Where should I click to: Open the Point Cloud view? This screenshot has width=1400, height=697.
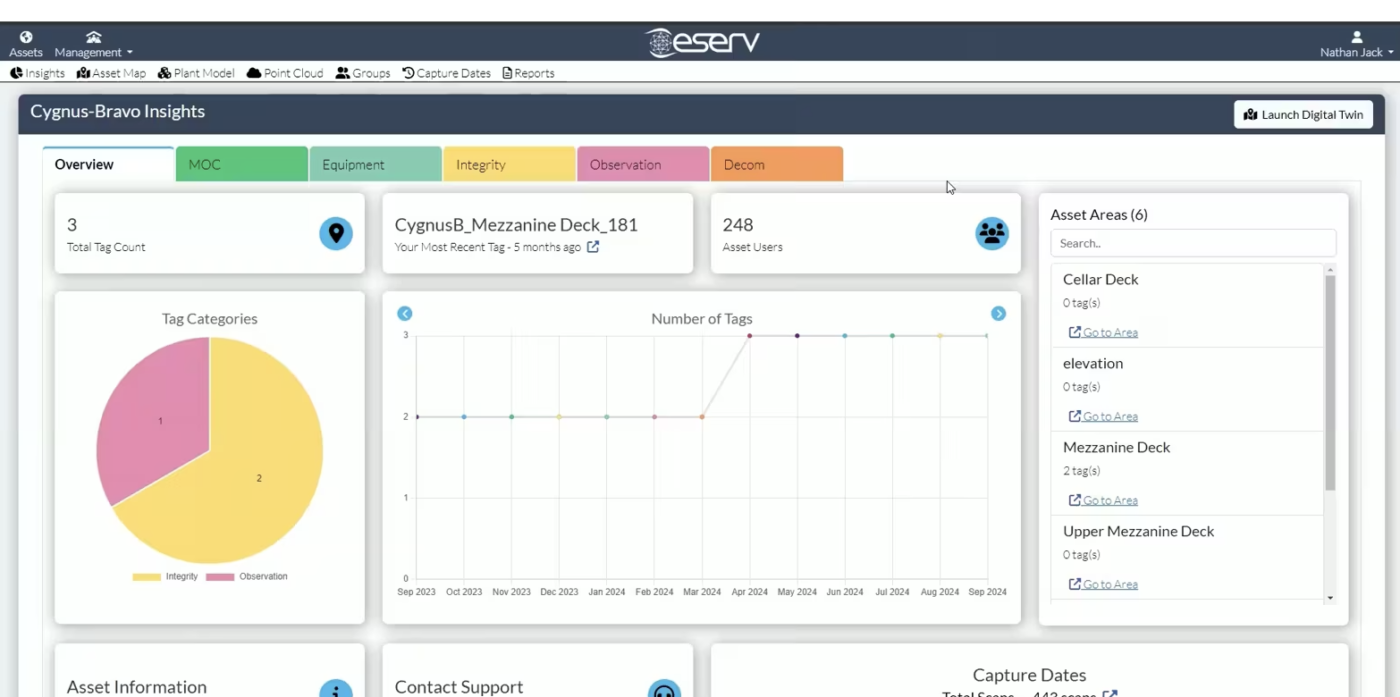coord(285,73)
